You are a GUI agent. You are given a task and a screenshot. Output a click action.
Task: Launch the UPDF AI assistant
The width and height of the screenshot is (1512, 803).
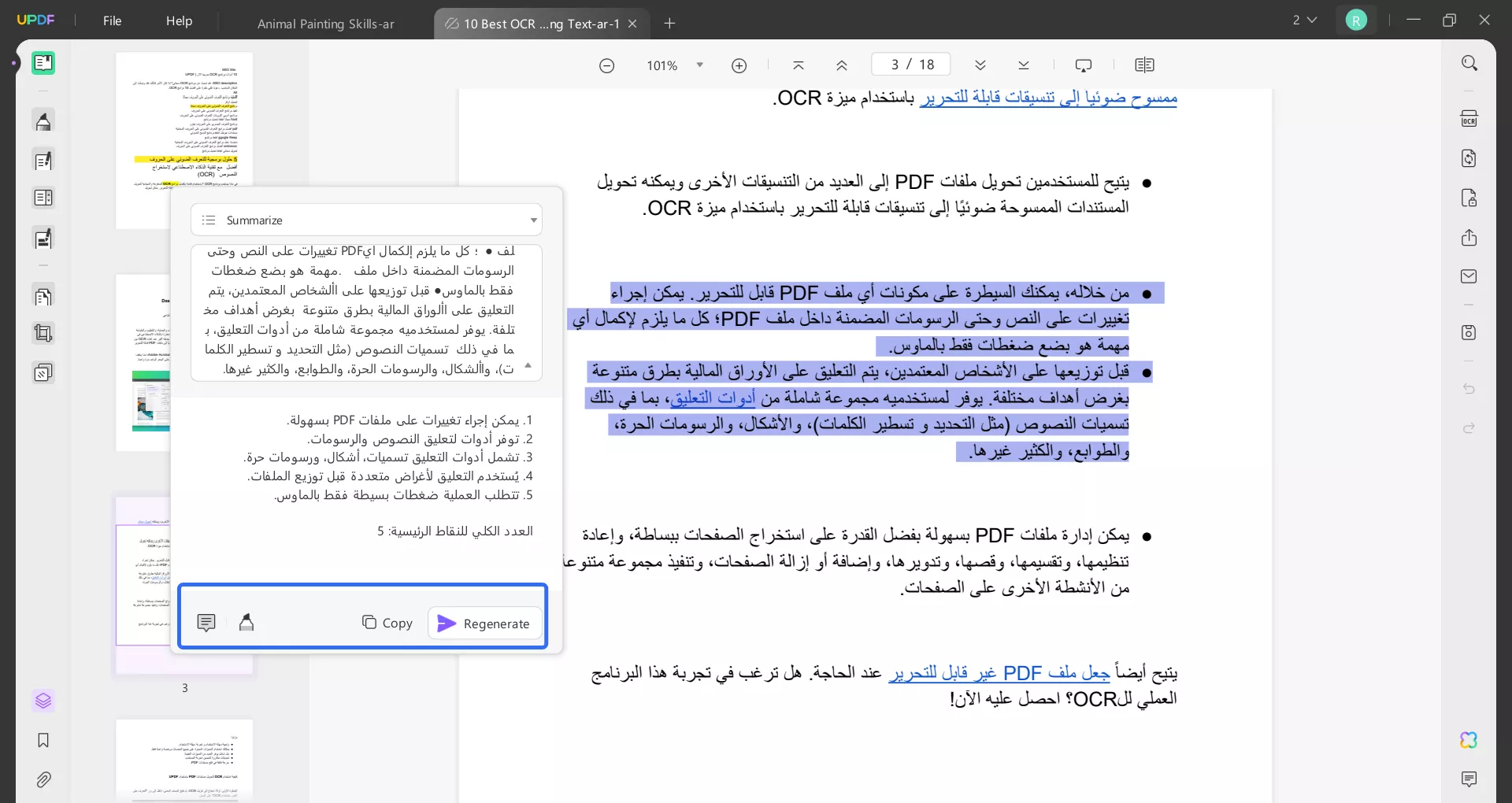1469,740
